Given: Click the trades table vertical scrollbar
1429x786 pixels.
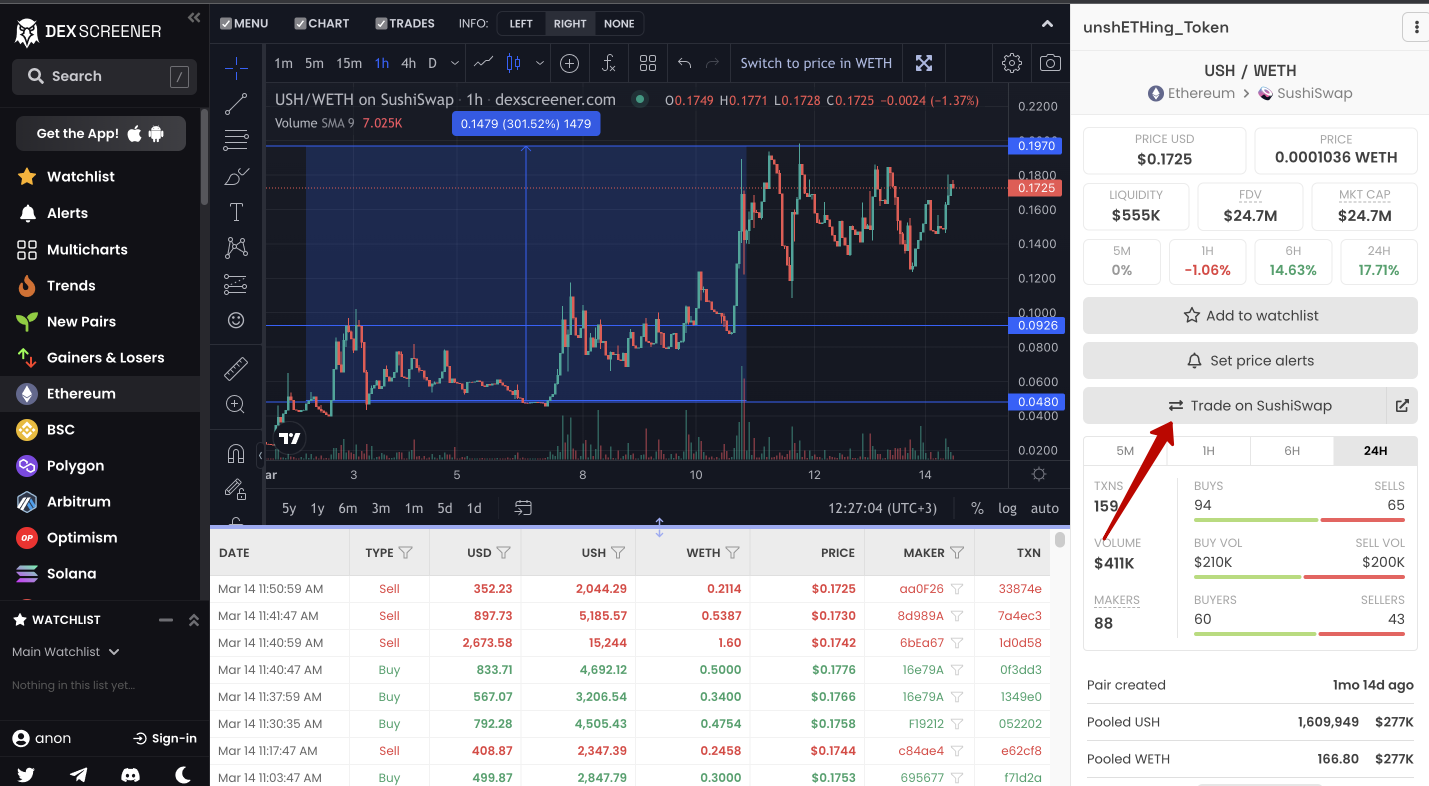Looking at the screenshot, I should point(1060,541).
